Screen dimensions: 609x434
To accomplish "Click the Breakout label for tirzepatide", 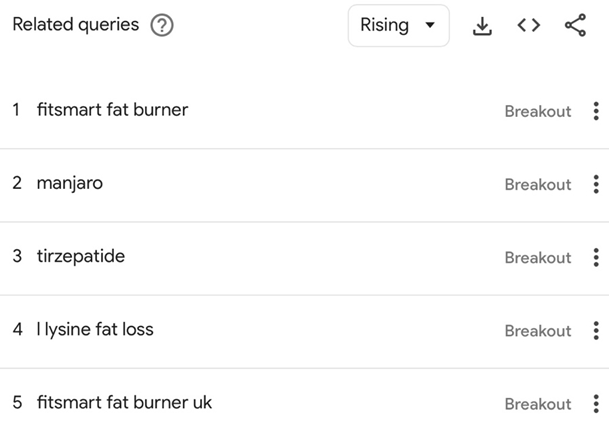I will click(x=538, y=258).
